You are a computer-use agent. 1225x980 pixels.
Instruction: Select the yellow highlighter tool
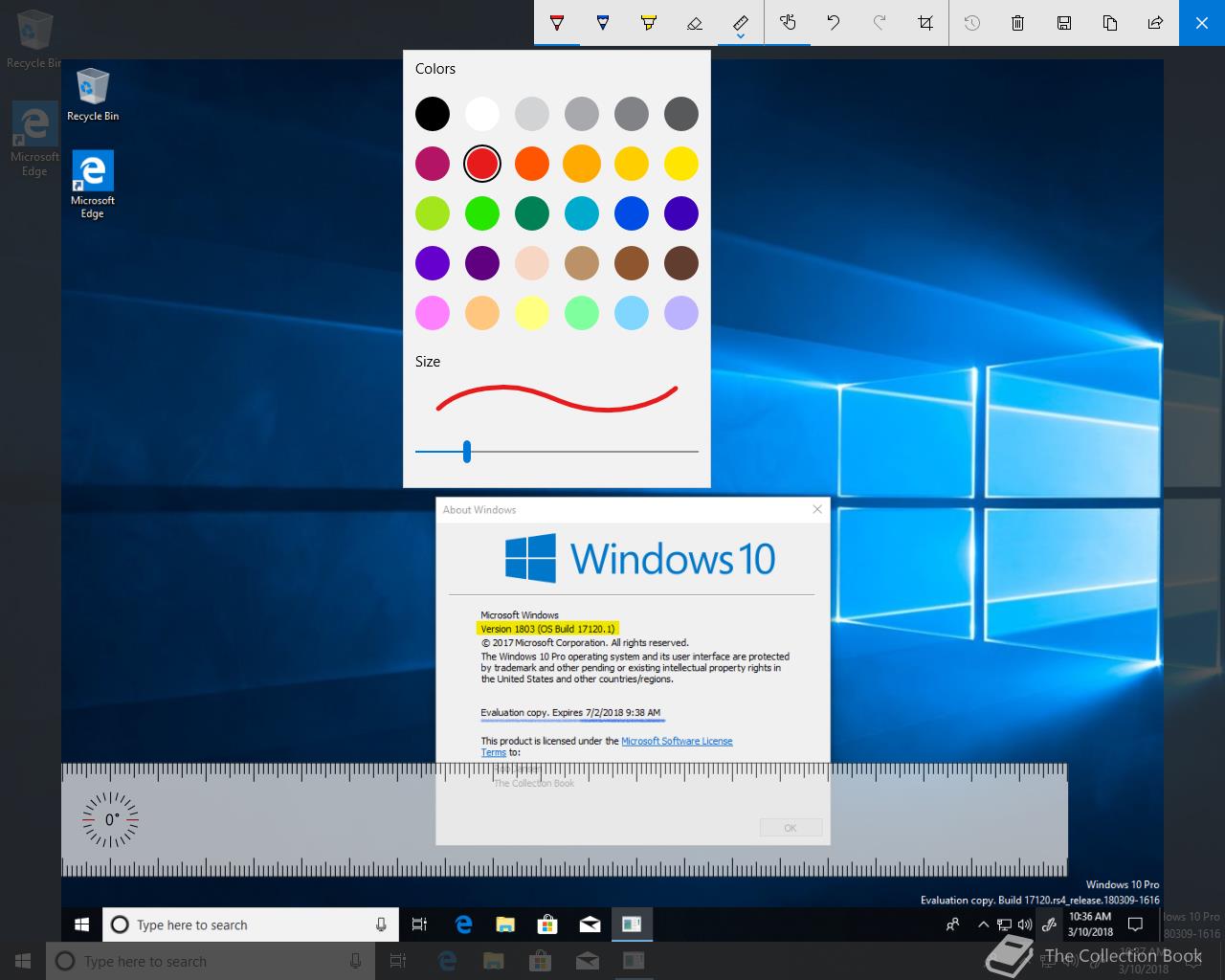coord(649,22)
